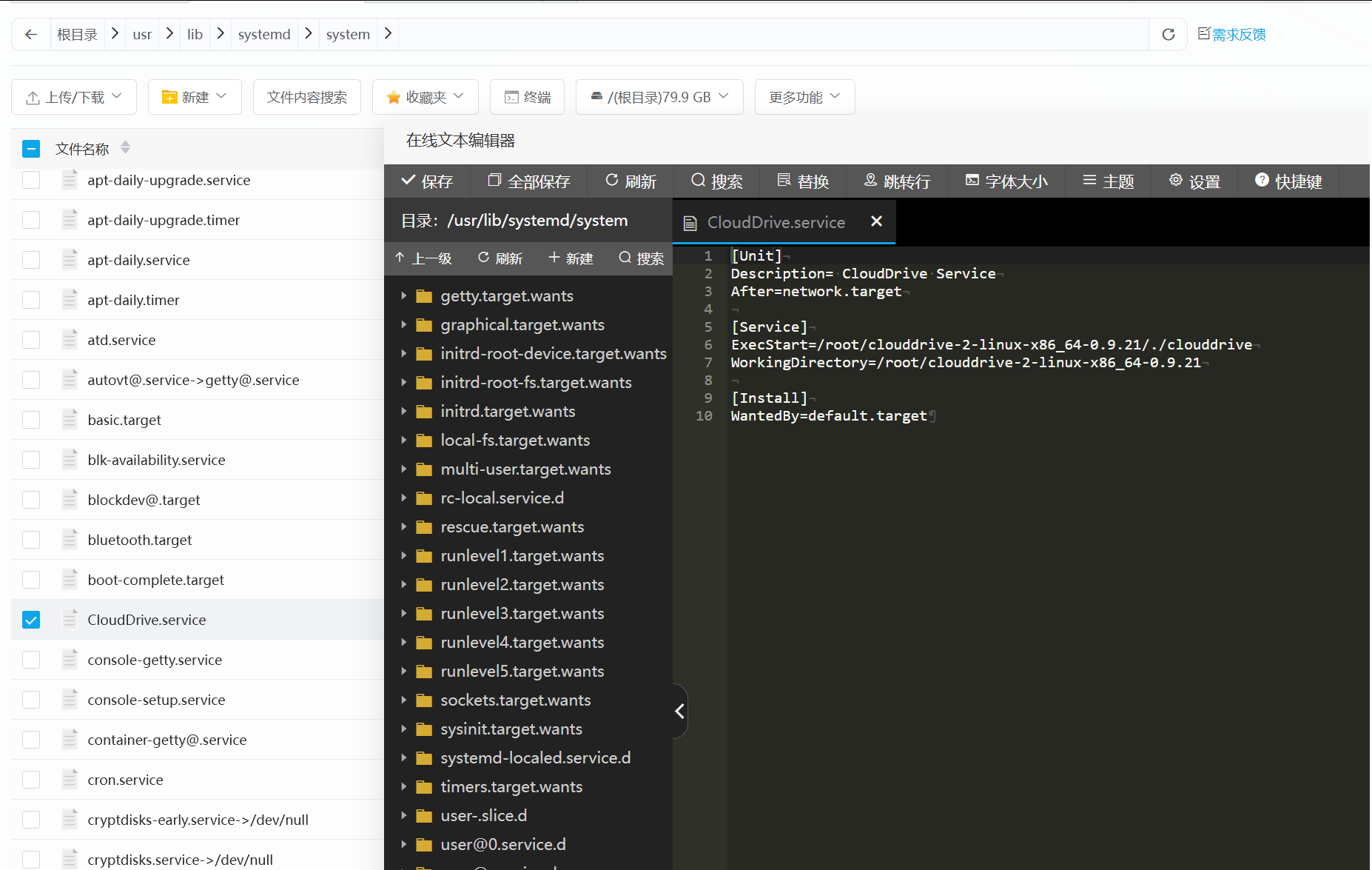The height and width of the screenshot is (870, 1372).
Task: Toggle the select-all checkbox in file header
Action: [x=31, y=149]
